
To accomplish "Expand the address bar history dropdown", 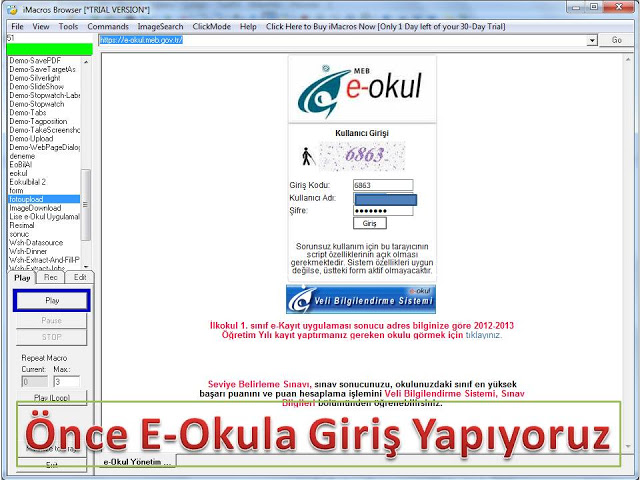I will pos(592,40).
